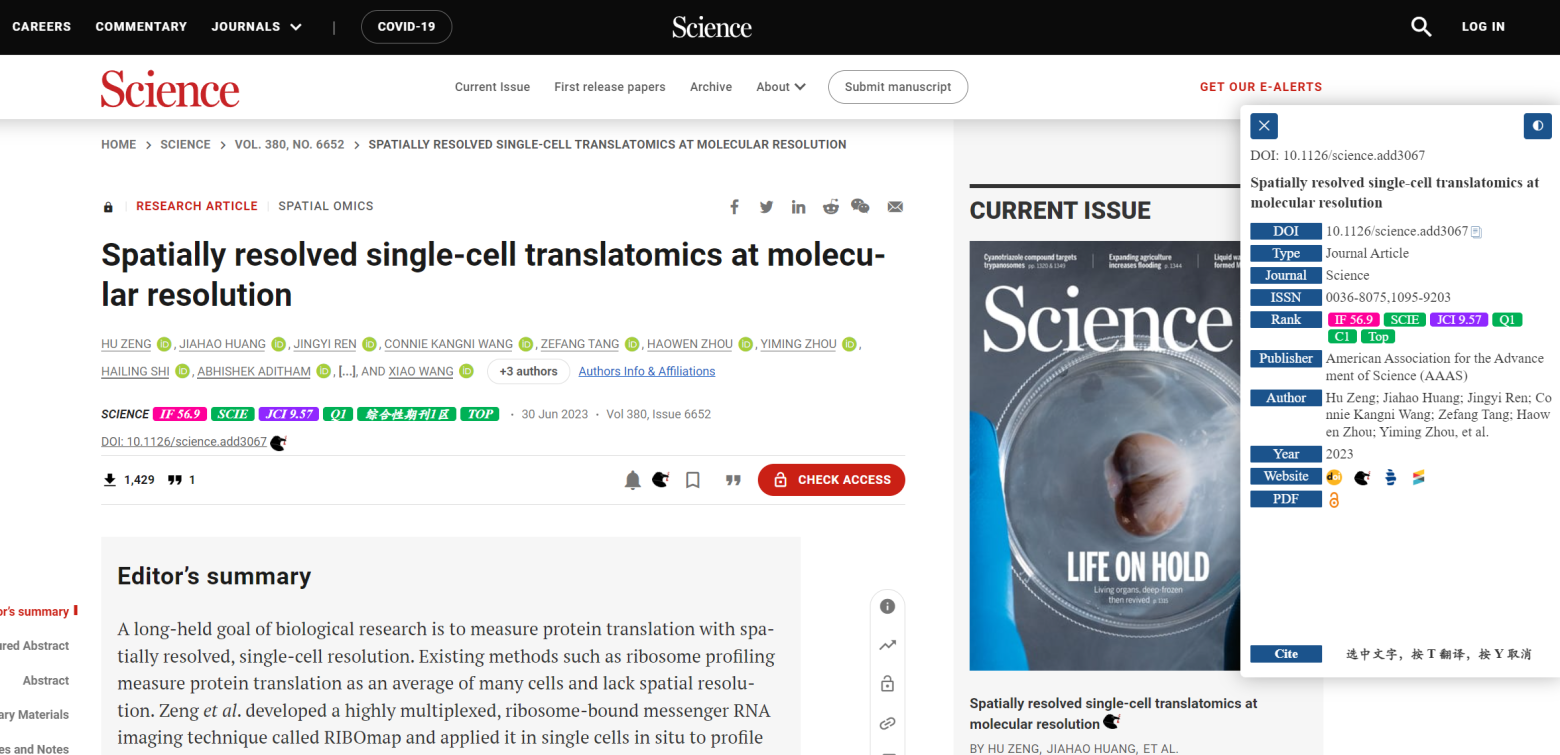Bookmark this article

(x=692, y=480)
